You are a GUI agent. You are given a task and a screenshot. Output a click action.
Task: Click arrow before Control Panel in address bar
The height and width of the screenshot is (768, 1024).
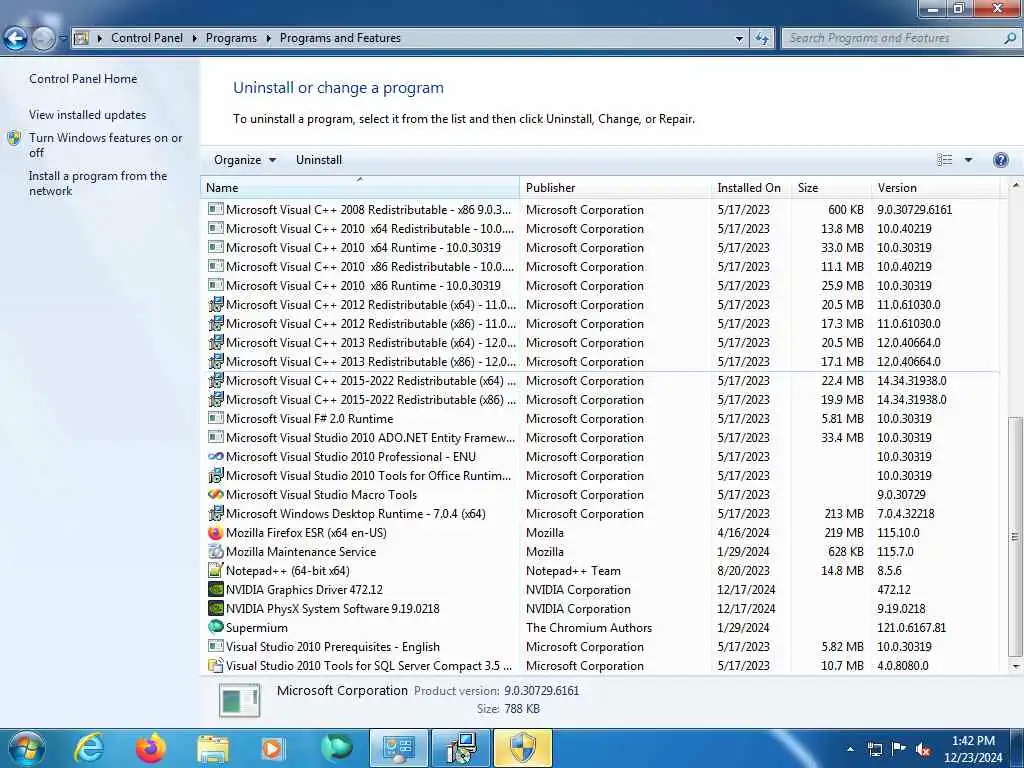coord(99,39)
